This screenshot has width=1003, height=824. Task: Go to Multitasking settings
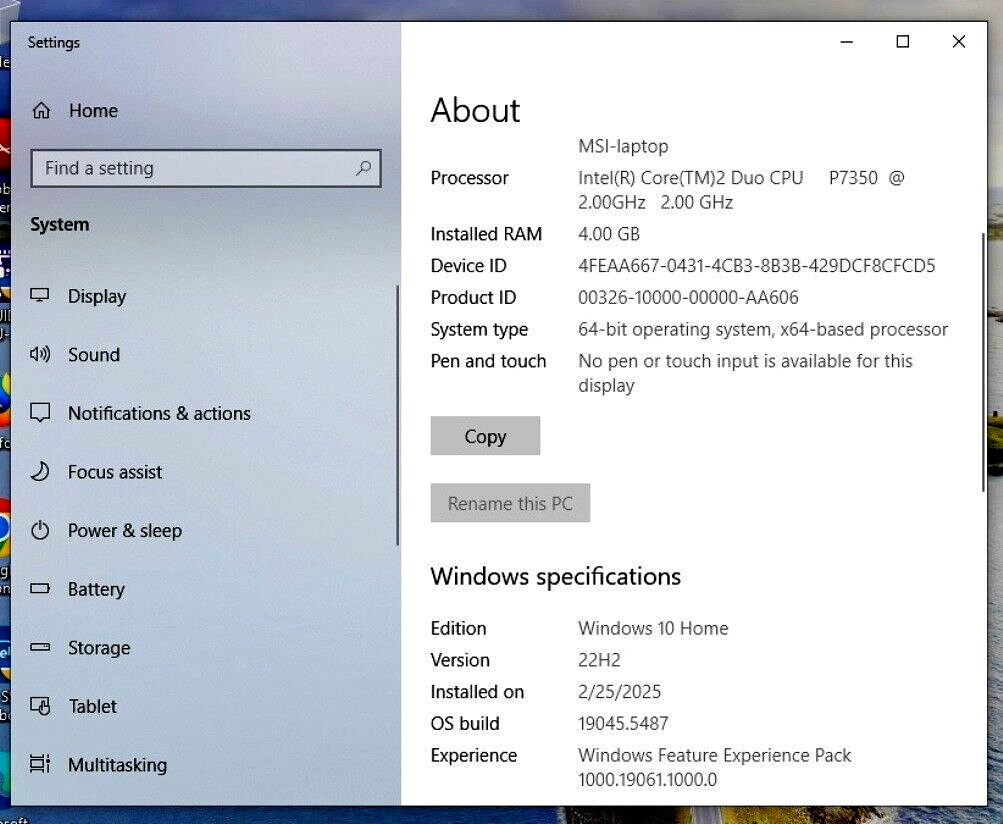[x=118, y=765]
